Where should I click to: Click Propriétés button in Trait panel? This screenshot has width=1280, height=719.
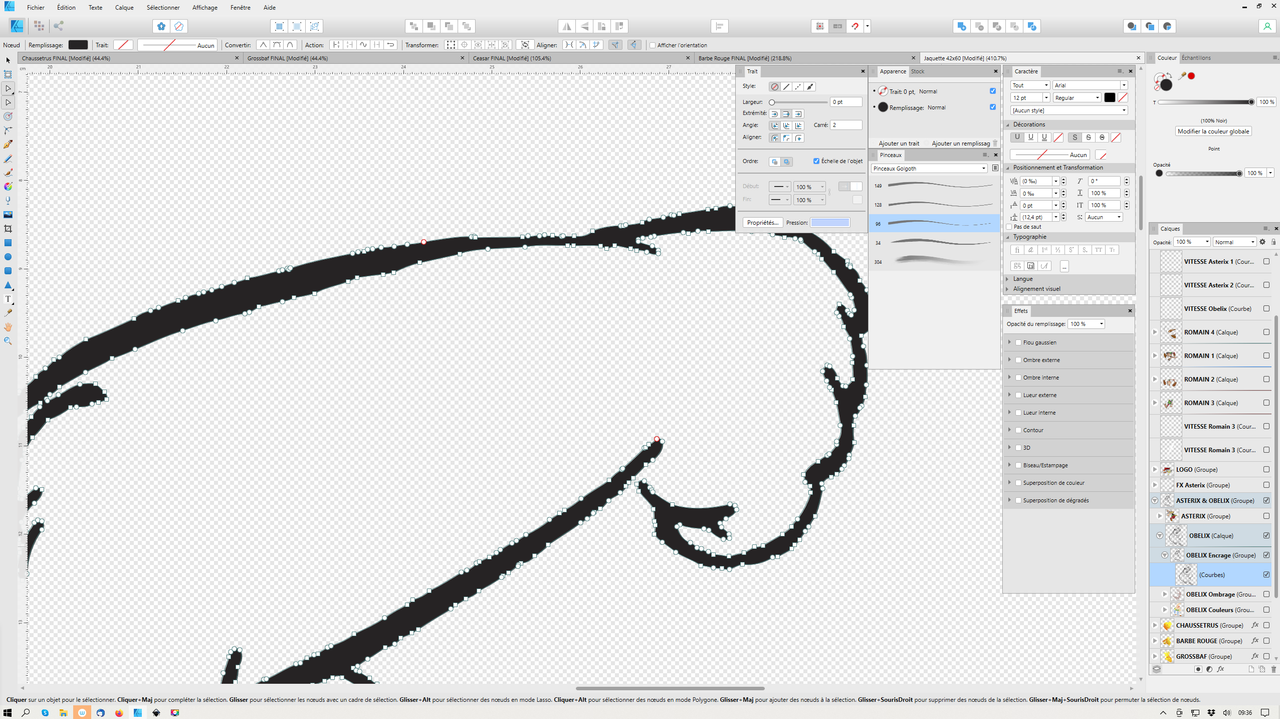tap(763, 223)
